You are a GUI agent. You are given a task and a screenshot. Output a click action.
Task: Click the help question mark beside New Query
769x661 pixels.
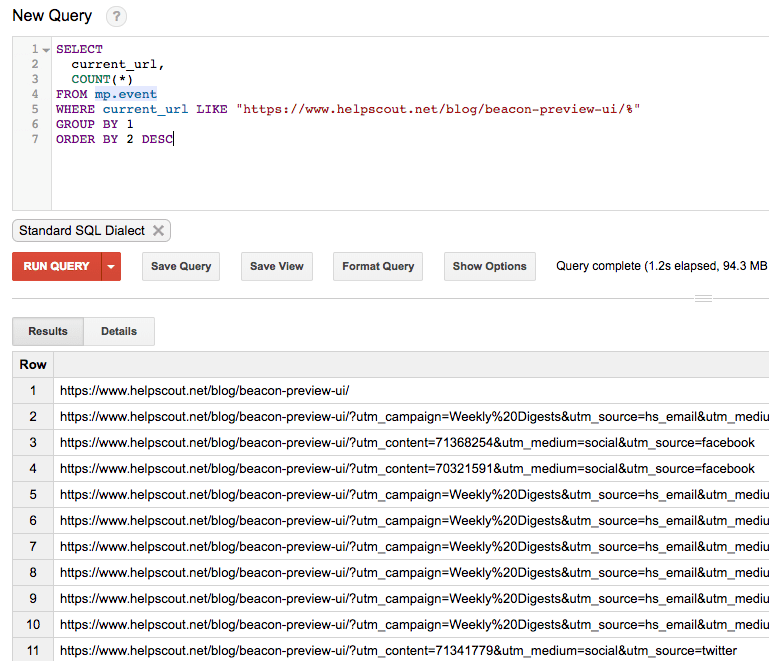116,17
